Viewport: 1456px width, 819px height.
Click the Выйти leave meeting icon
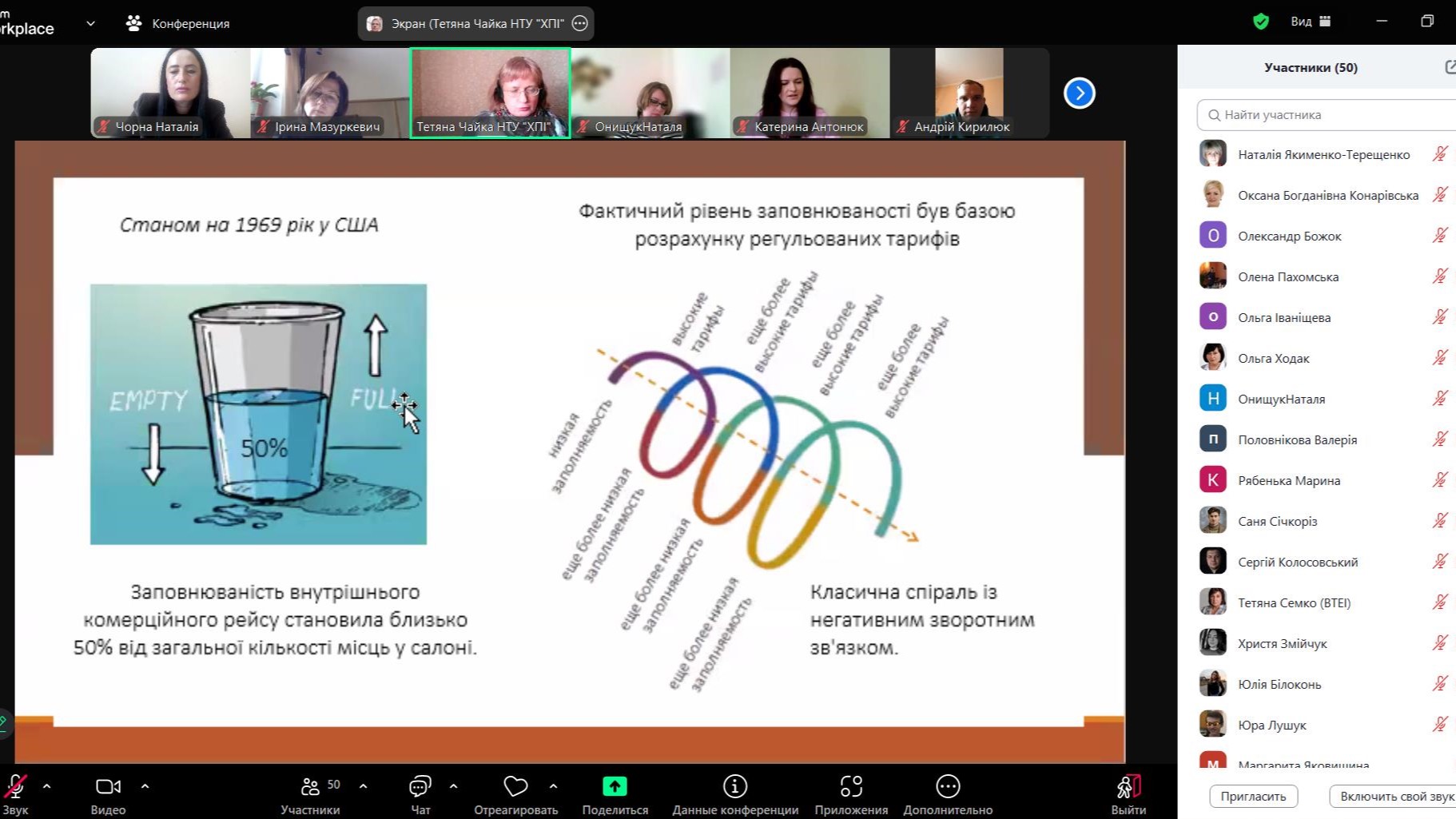[1128, 787]
